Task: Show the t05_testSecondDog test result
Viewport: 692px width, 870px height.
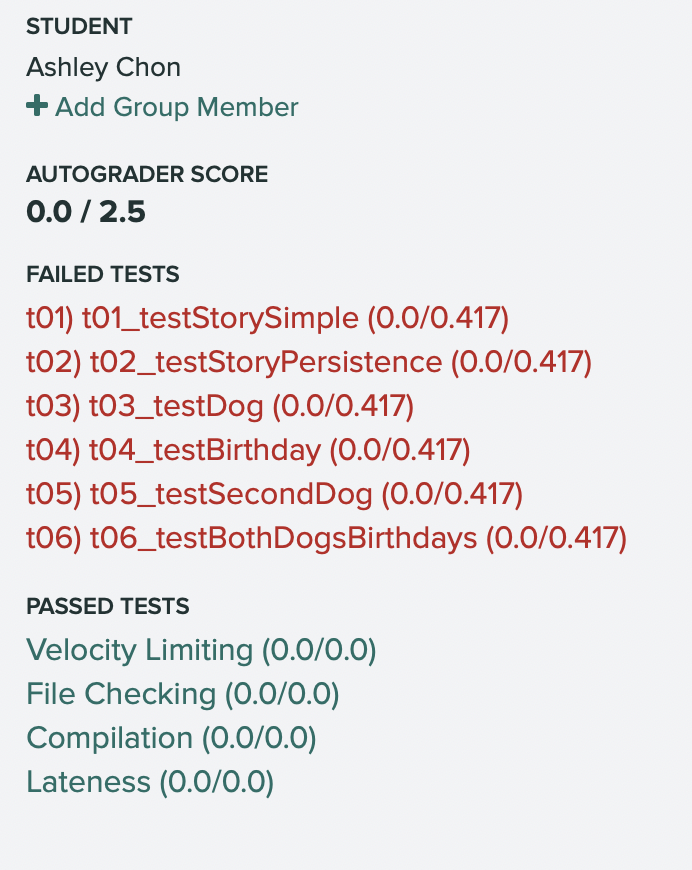Action: [x=274, y=494]
